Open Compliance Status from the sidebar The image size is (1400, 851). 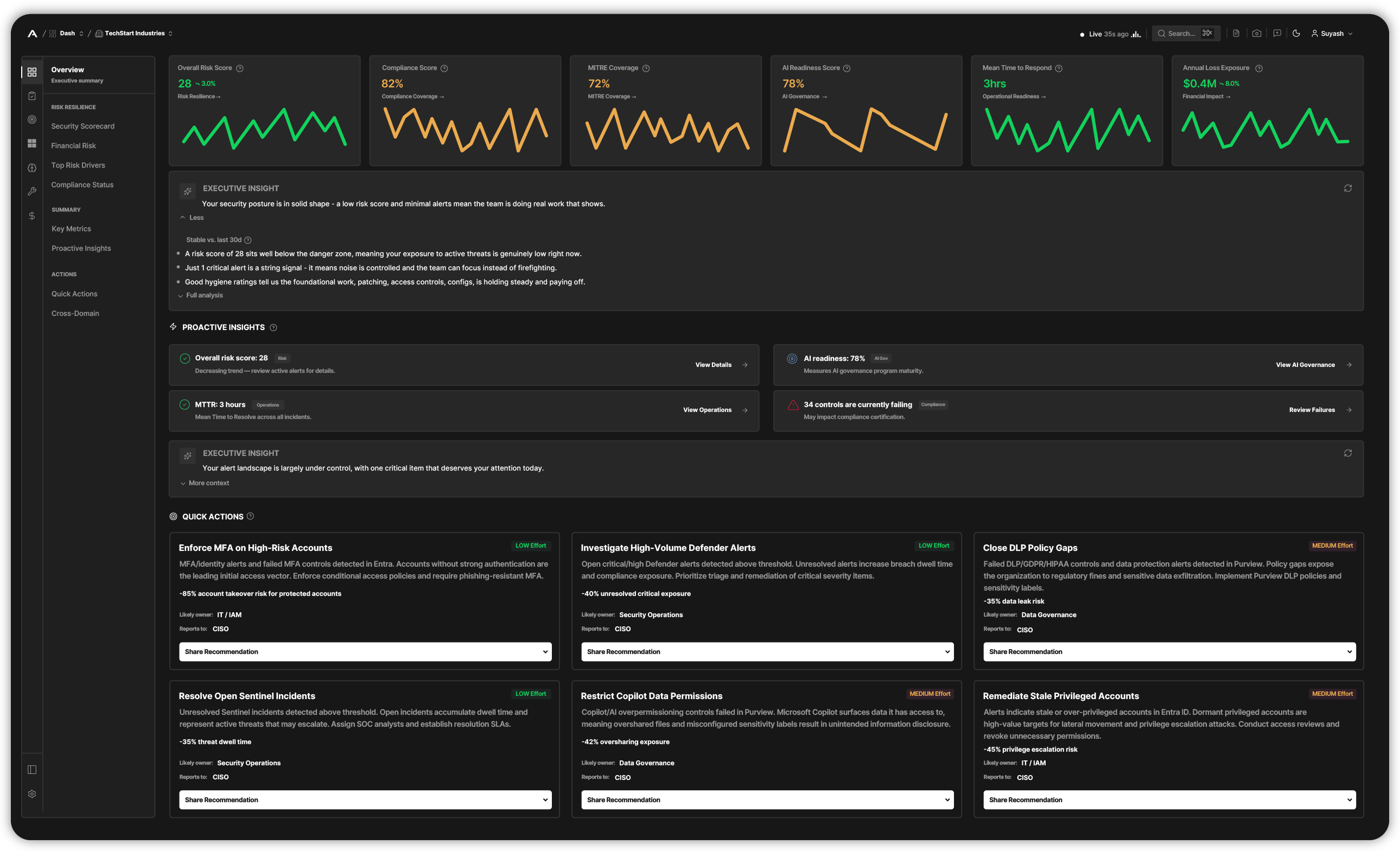(x=82, y=184)
